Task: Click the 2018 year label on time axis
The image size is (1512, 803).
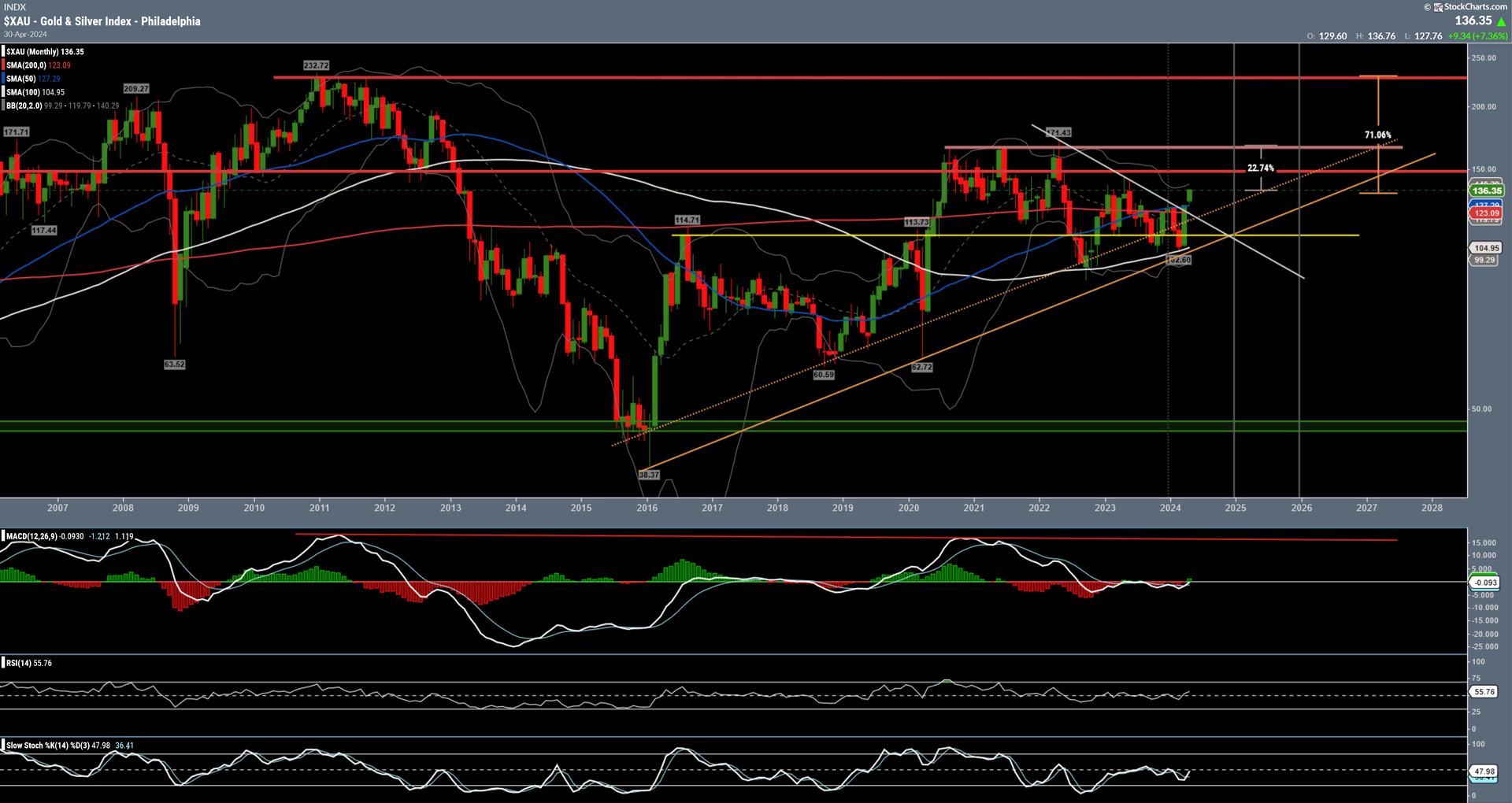Action: tap(777, 508)
